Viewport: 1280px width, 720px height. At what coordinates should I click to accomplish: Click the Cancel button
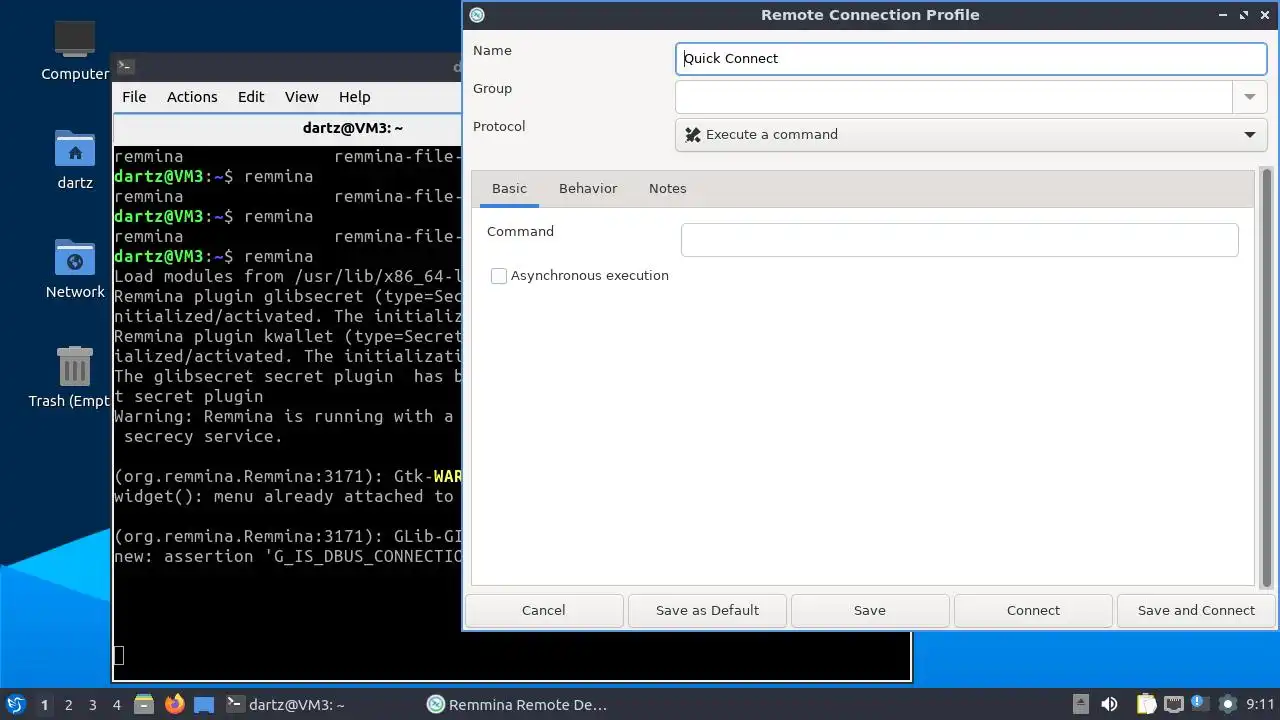click(x=544, y=610)
